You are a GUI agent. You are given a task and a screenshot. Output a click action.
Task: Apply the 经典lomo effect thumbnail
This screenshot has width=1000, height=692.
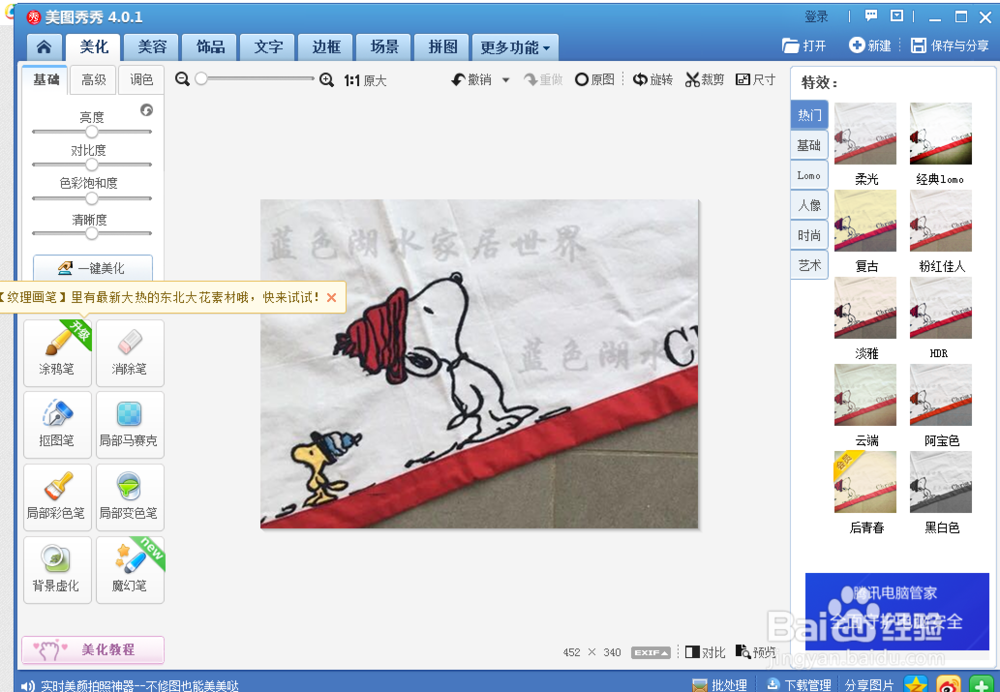941,134
